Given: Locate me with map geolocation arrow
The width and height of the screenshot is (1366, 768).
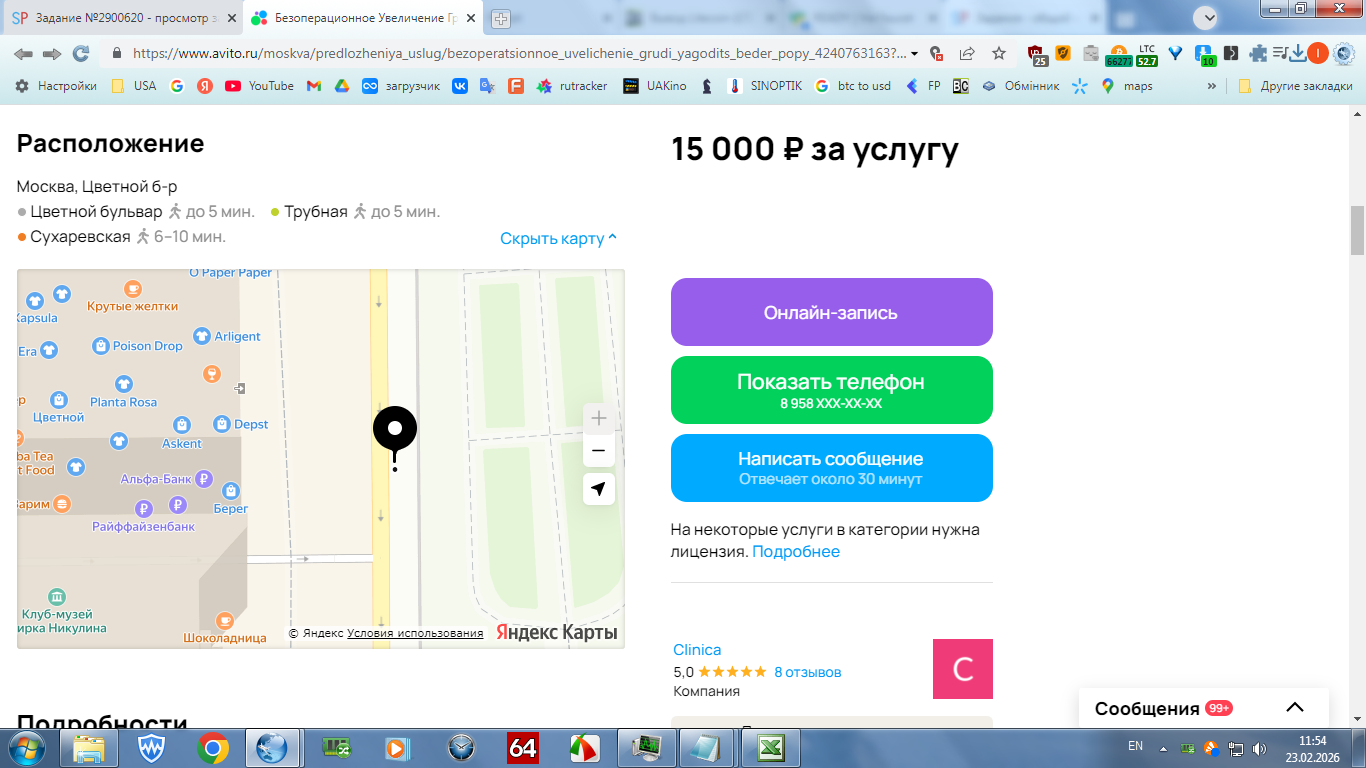Looking at the screenshot, I should point(598,489).
